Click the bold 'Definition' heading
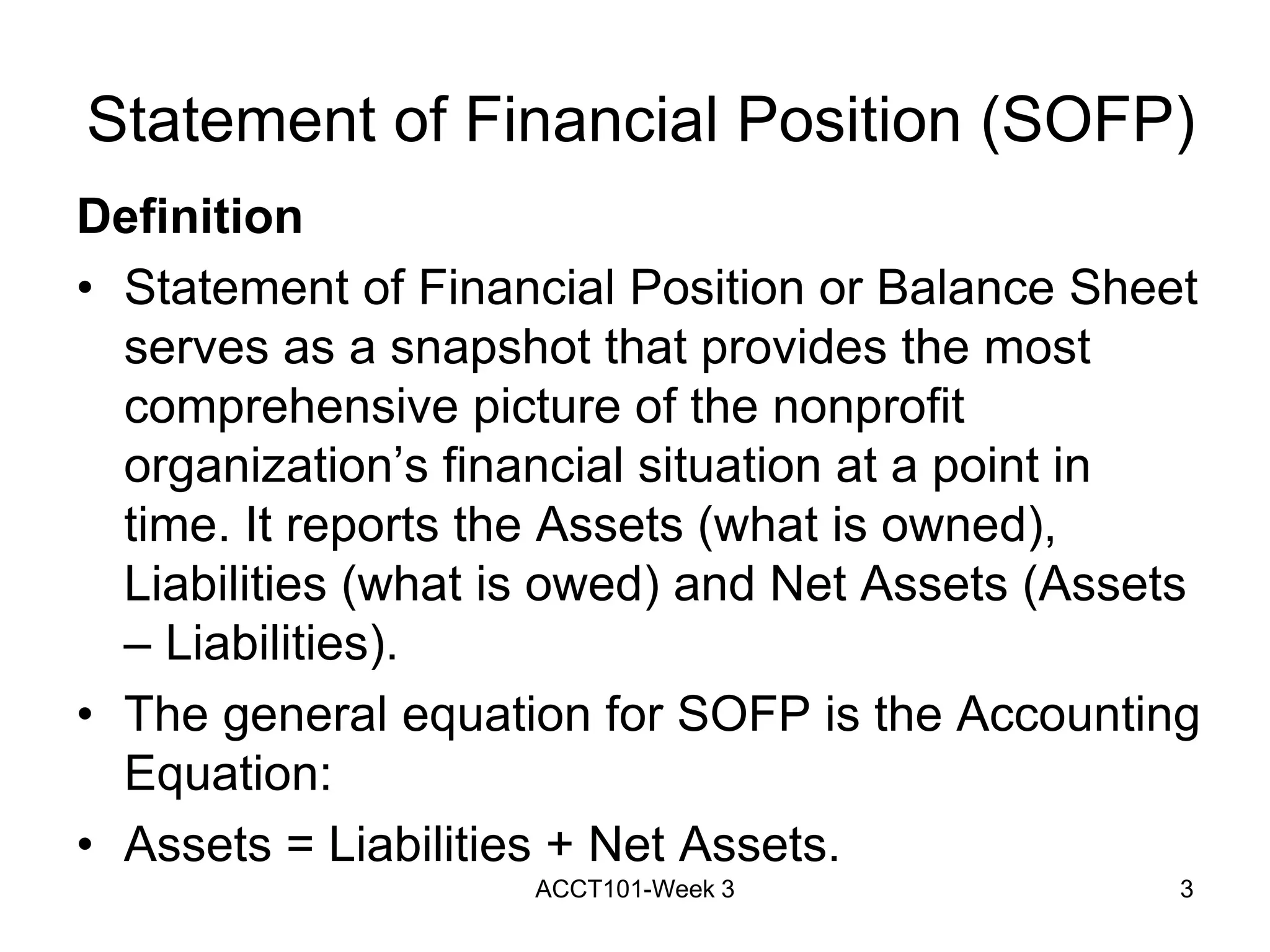 click(x=190, y=217)
